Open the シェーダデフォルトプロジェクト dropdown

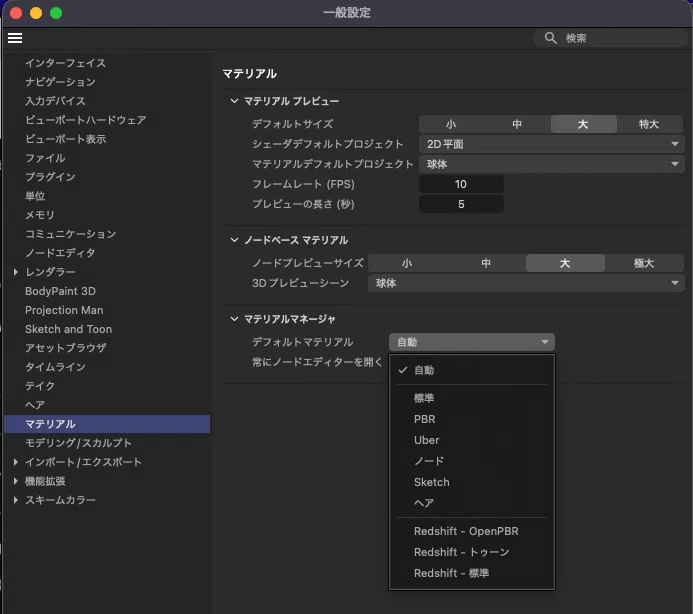(550, 144)
